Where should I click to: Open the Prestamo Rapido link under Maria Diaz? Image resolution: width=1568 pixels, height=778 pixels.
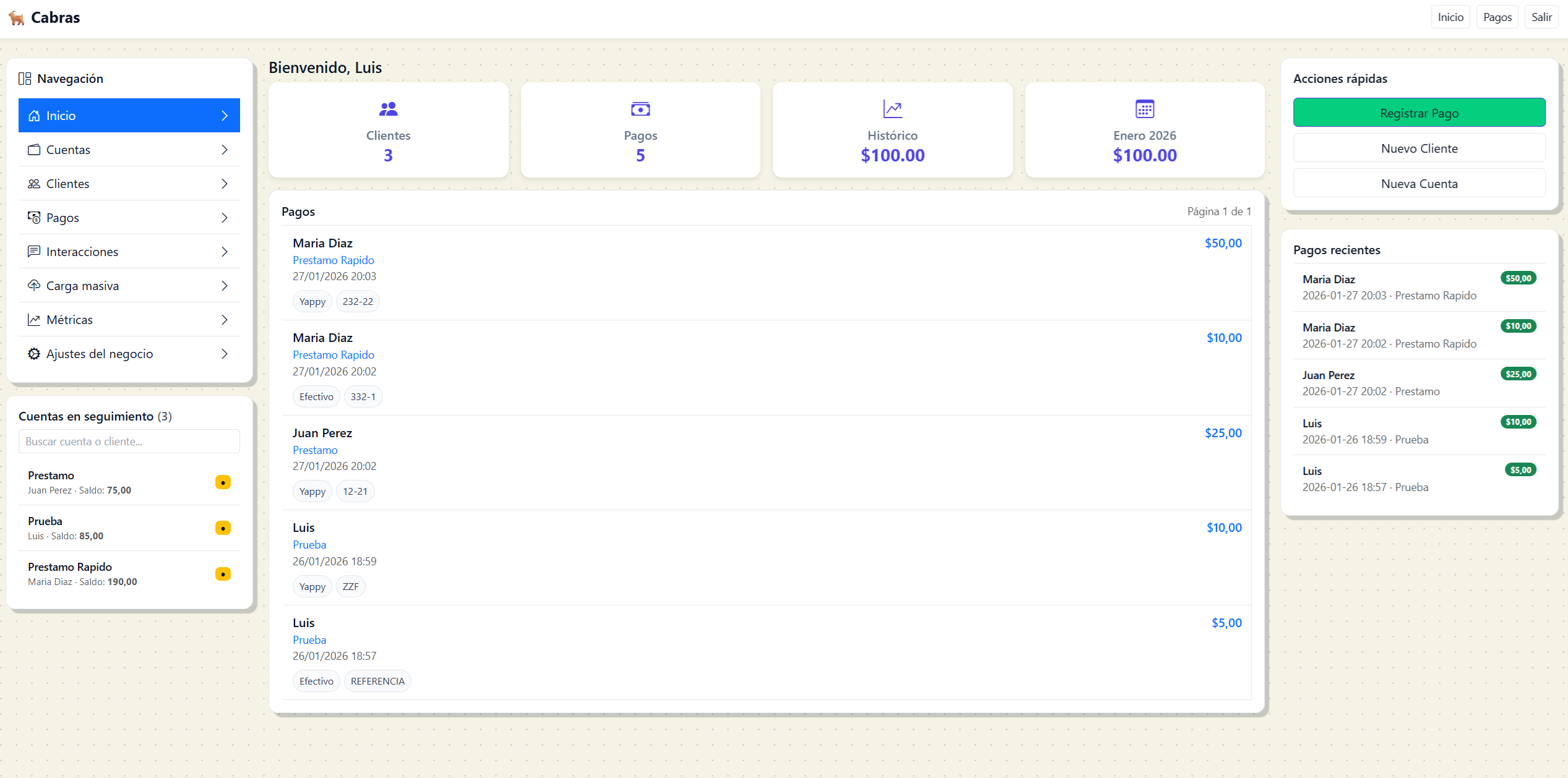(333, 260)
